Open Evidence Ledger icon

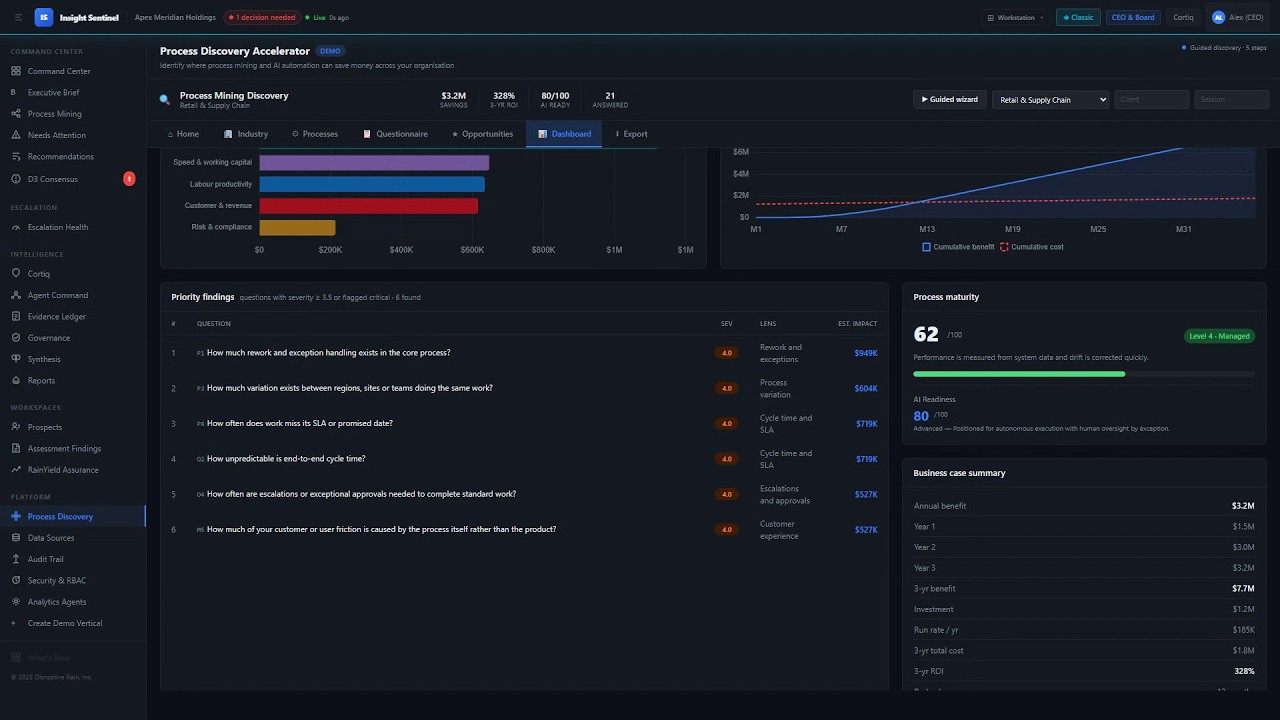click(x=16, y=316)
